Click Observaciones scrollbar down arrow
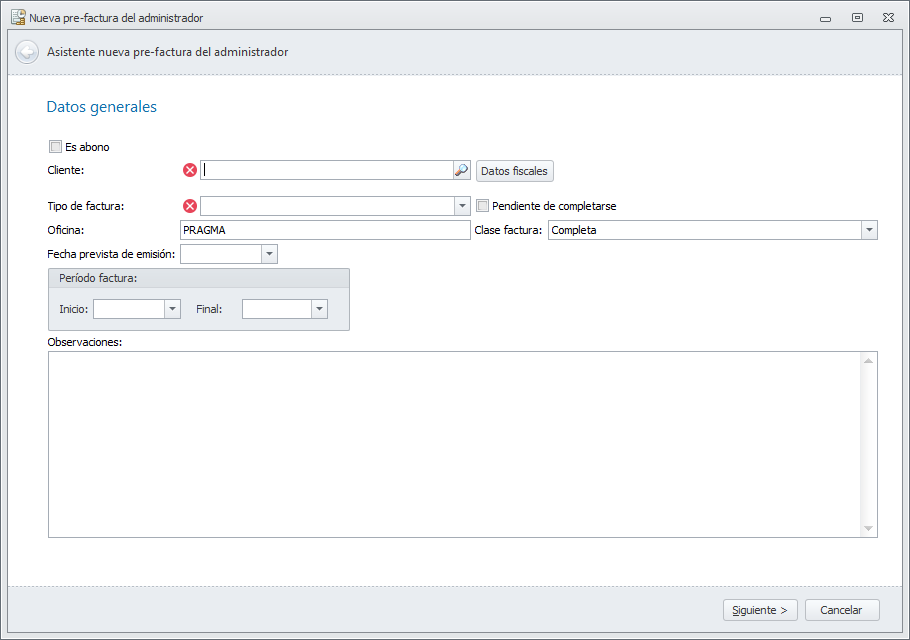This screenshot has height=640, width=910. click(868, 528)
